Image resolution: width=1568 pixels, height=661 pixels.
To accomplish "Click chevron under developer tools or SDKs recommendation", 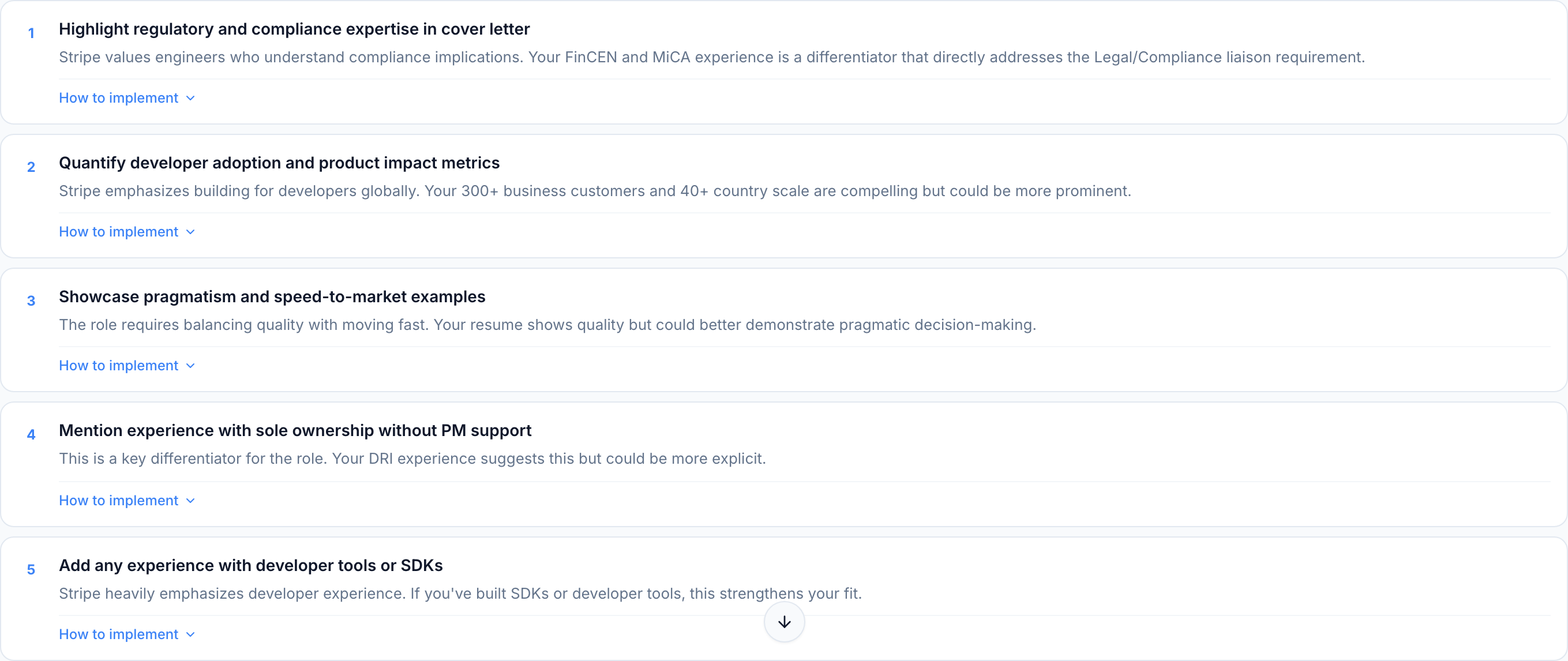I will [x=190, y=634].
